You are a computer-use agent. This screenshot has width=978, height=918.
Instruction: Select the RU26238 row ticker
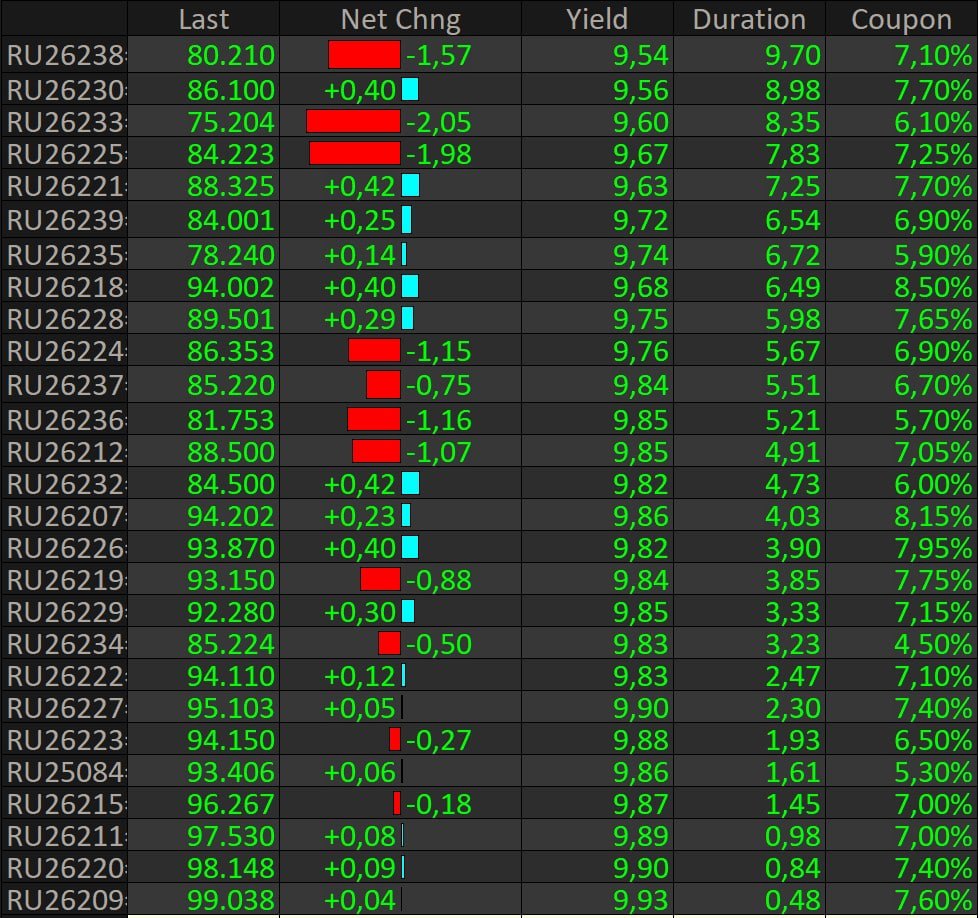65,55
